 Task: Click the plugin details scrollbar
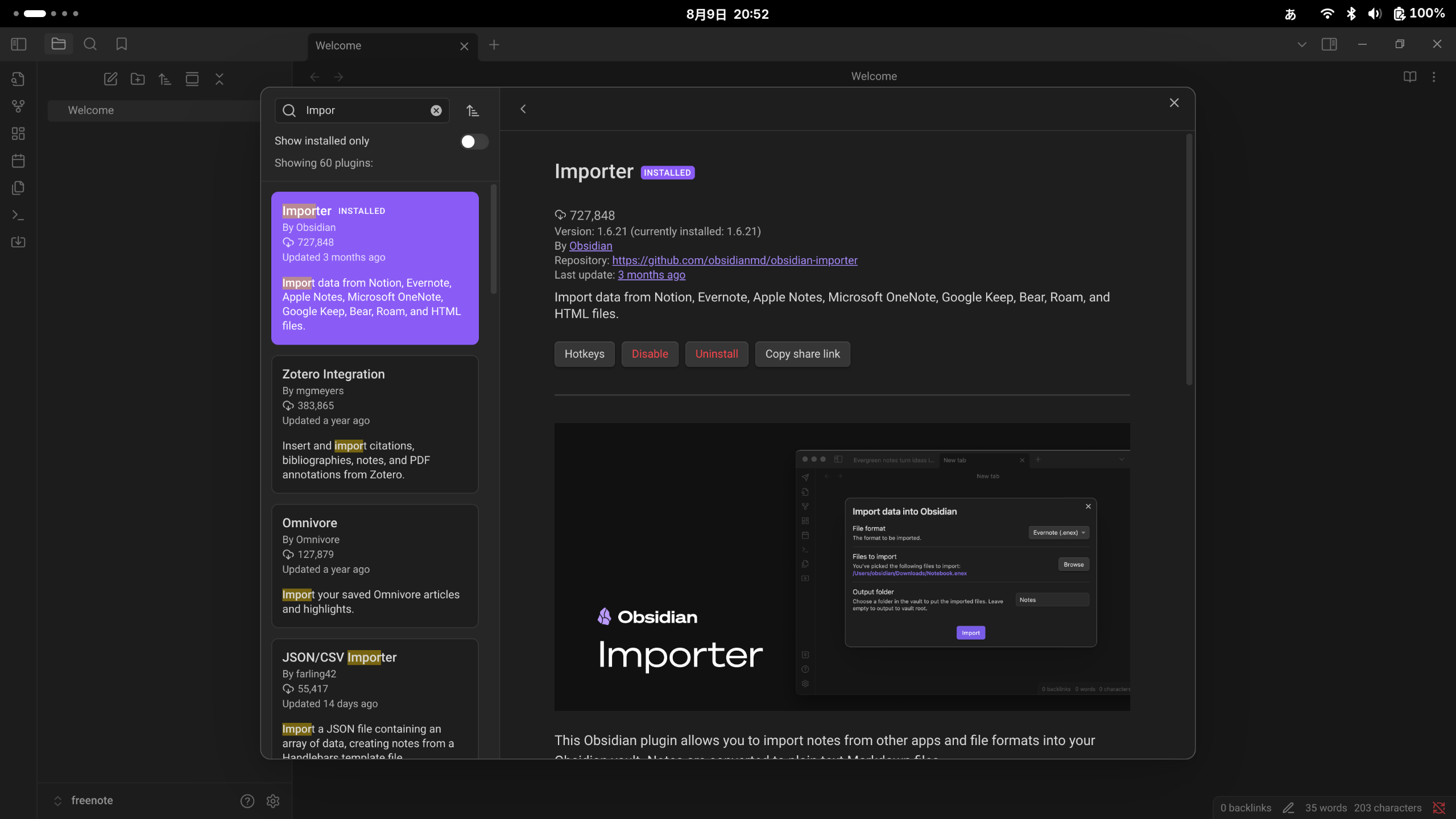pos(1189,259)
